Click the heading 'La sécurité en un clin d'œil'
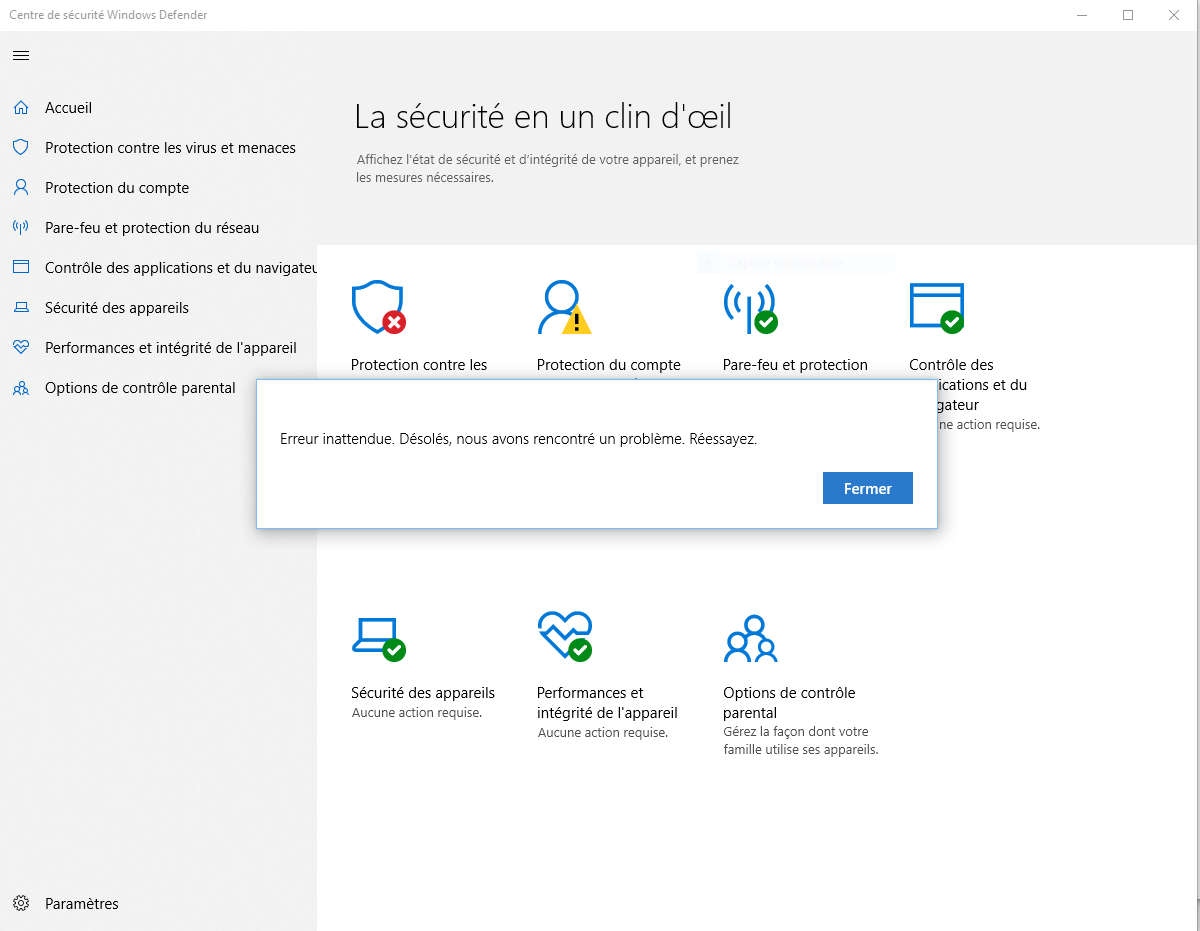This screenshot has width=1200, height=931. pyautogui.click(x=543, y=117)
